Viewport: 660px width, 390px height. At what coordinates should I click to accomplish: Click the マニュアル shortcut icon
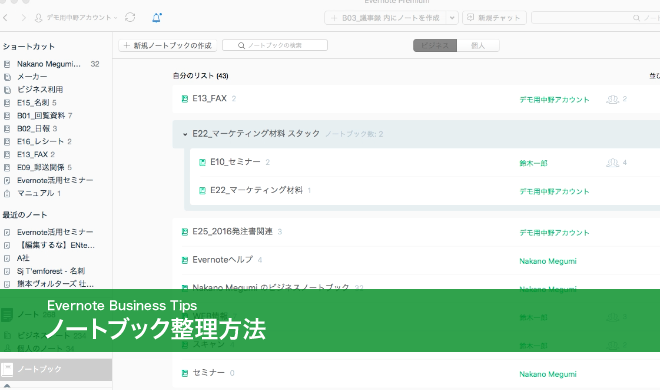point(7,194)
